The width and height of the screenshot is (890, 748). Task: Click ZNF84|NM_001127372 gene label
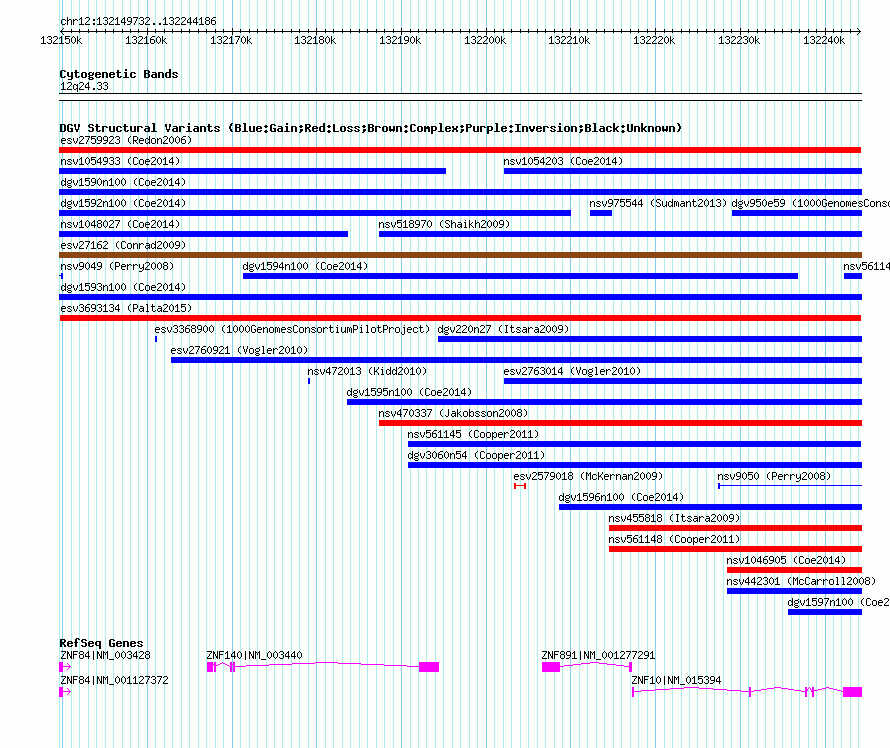pyautogui.click(x=115, y=680)
